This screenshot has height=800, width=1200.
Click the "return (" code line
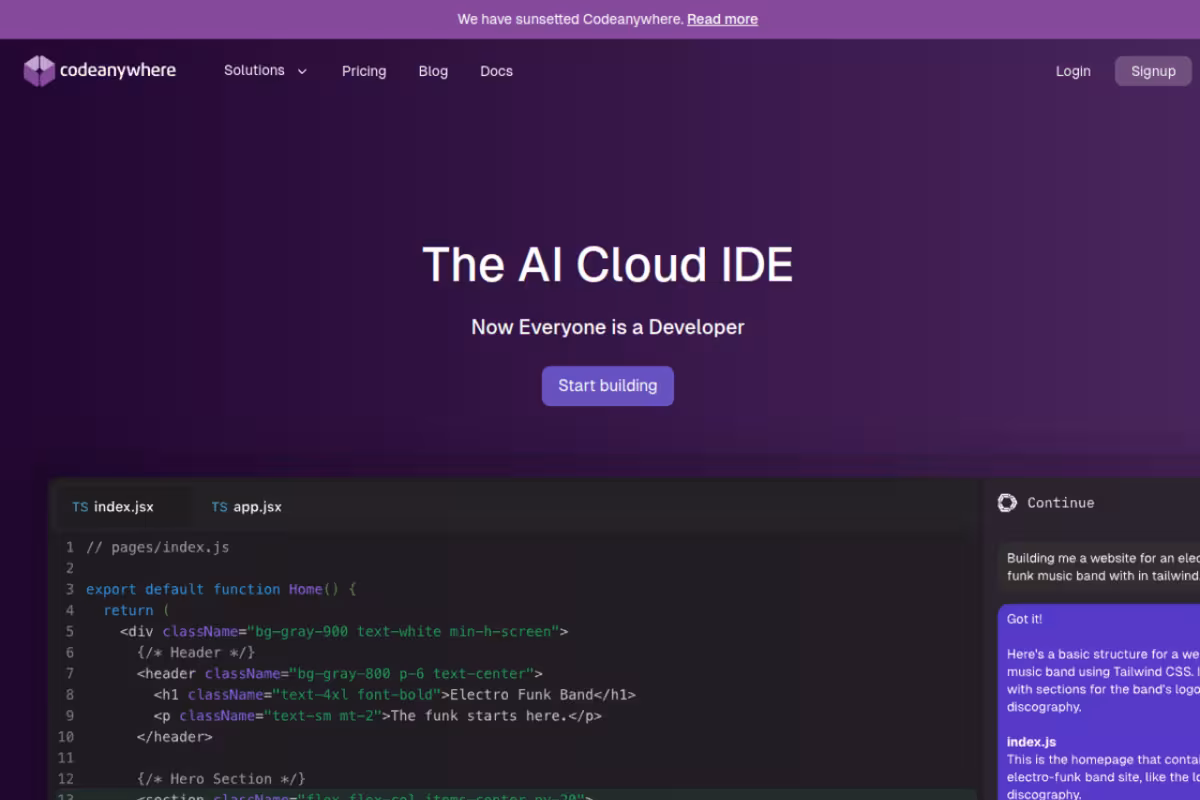click(137, 610)
